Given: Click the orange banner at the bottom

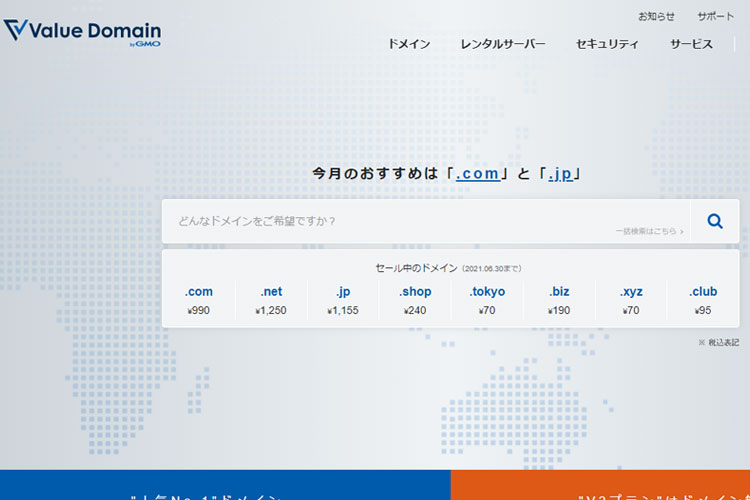Looking at the screenshot, I should [x=600, y=485].
